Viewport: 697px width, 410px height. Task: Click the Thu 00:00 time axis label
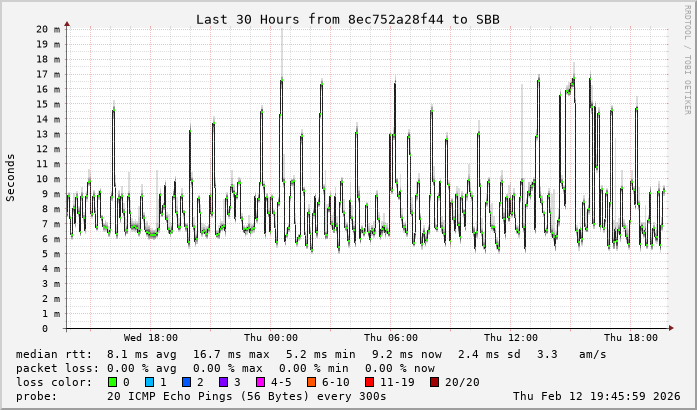[271, 338]
